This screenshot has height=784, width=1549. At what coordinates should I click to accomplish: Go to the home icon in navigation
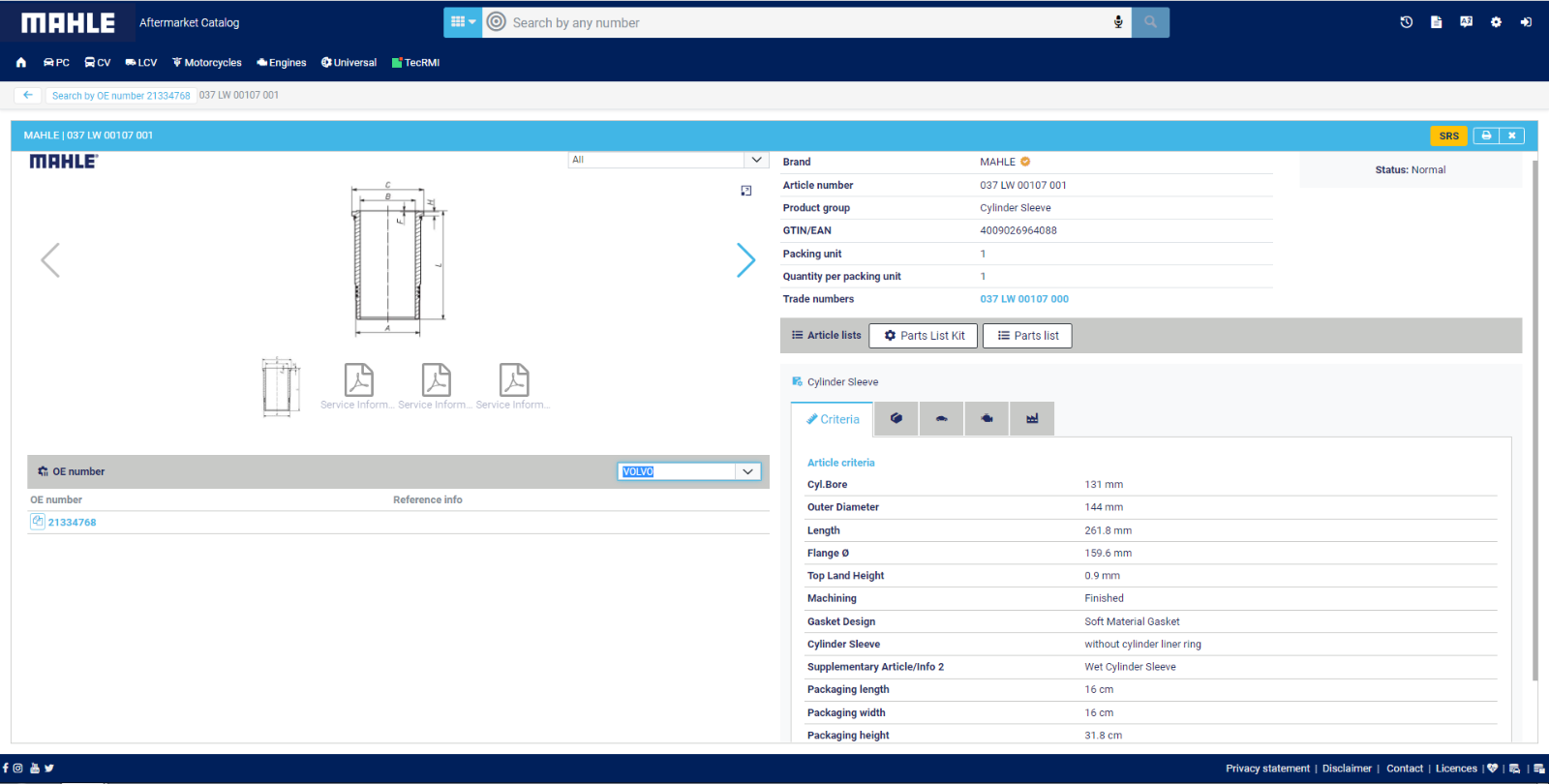tap(21, 63)
